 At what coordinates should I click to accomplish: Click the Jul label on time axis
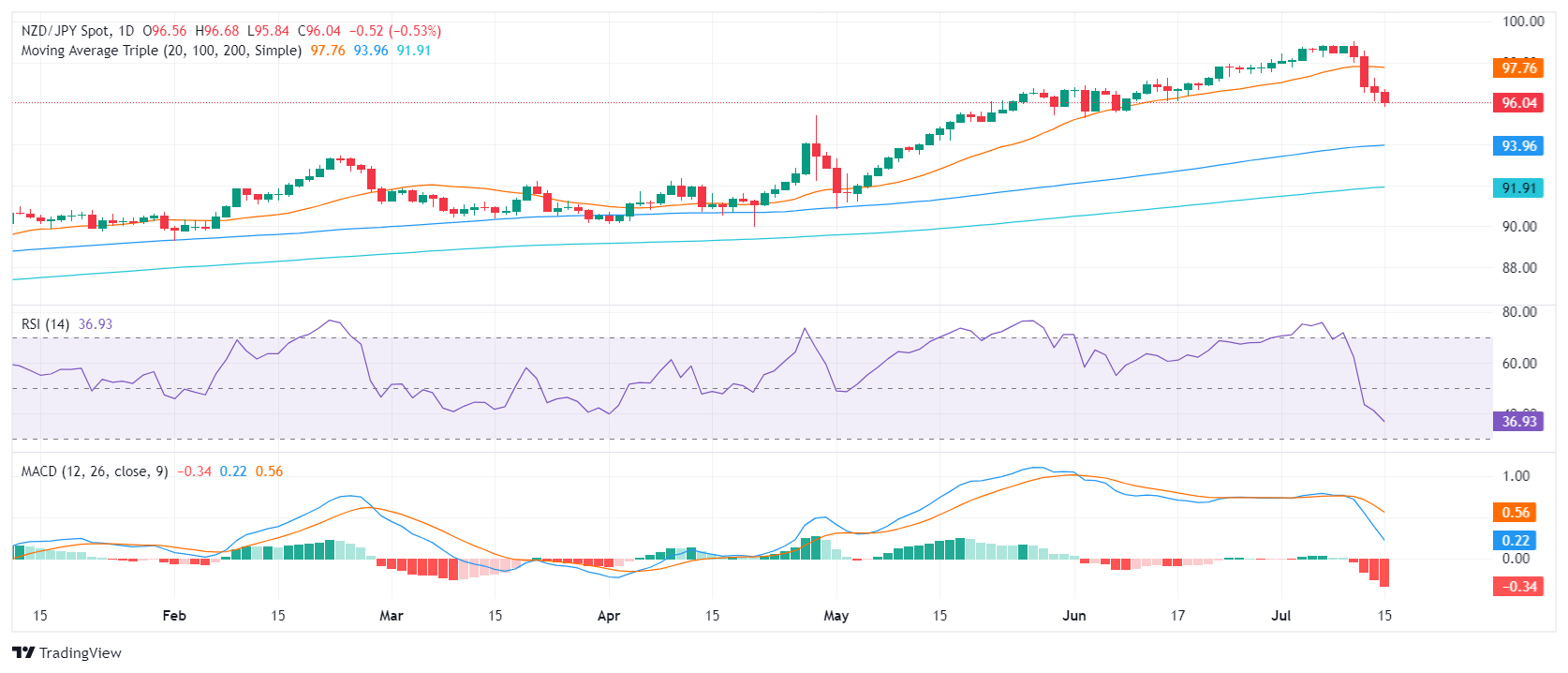(1280, 616)
